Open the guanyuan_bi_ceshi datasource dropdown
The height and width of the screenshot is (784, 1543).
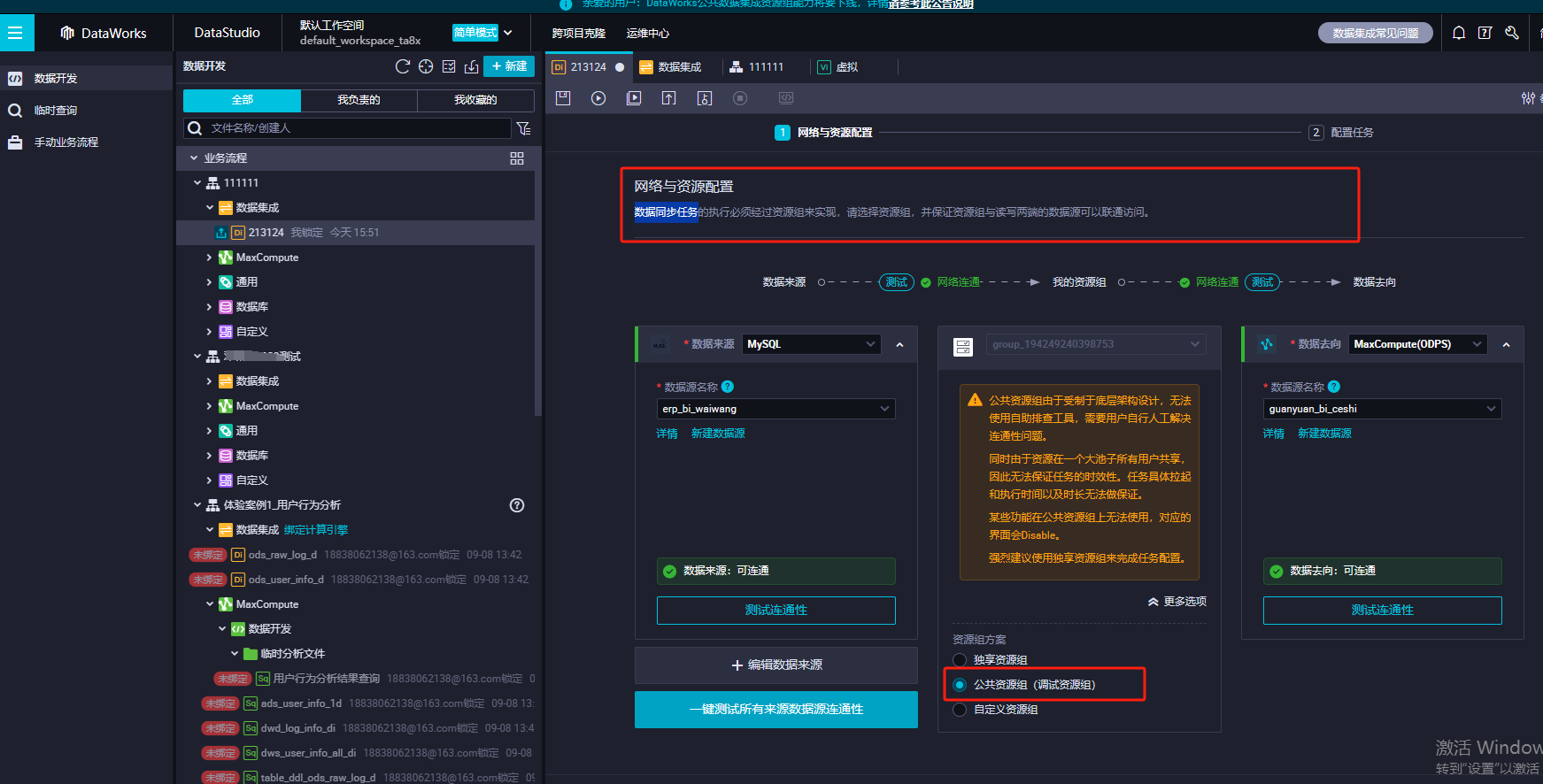pyautogui.click(x=1382, y=409)
